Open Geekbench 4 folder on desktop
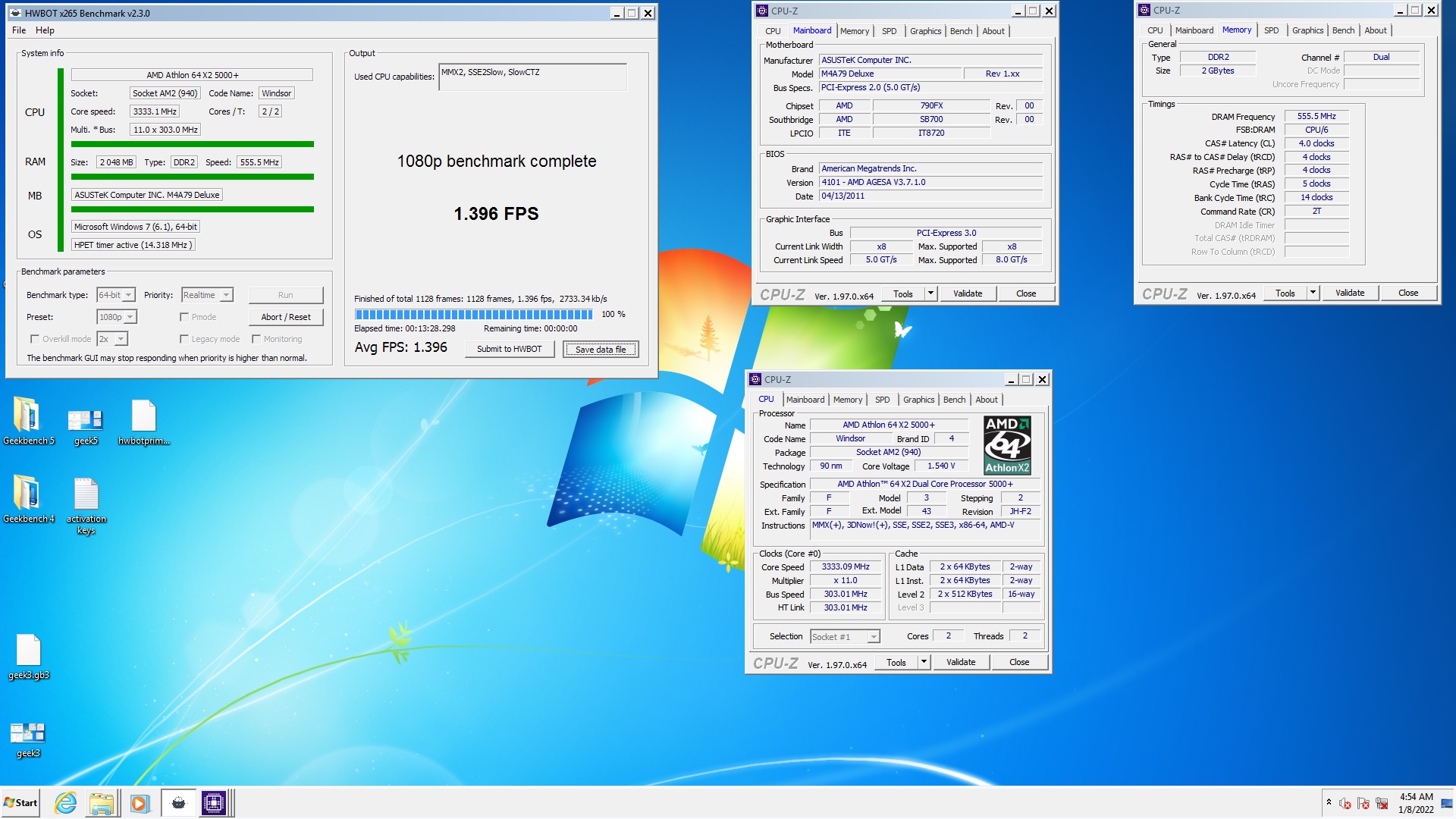The width and height of the screenshot is (1456, 819). pos(29,498)
